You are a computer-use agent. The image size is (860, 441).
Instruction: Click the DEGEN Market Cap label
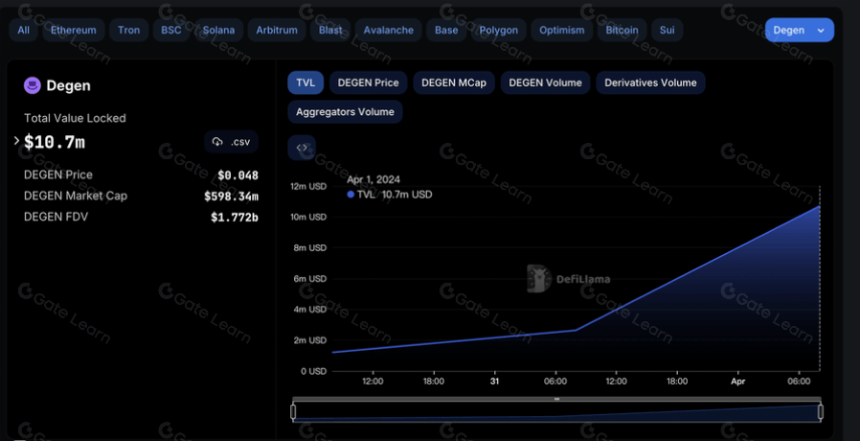click(x=76, y=196)
